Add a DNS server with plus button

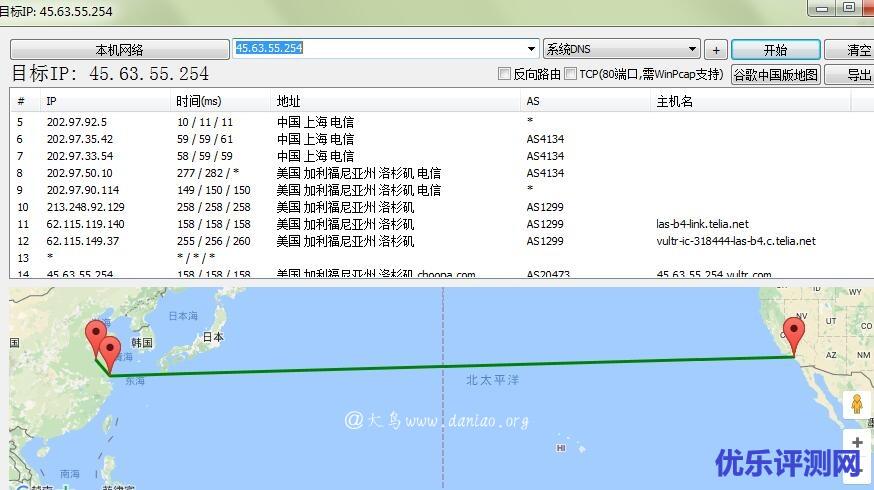tap(716, 50)
